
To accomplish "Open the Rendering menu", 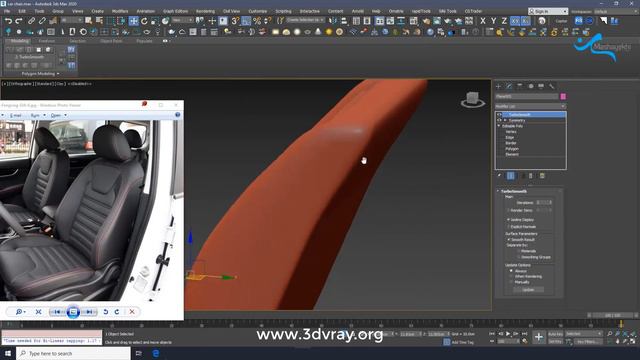I will pyautogui.click(x=205, y=11).
